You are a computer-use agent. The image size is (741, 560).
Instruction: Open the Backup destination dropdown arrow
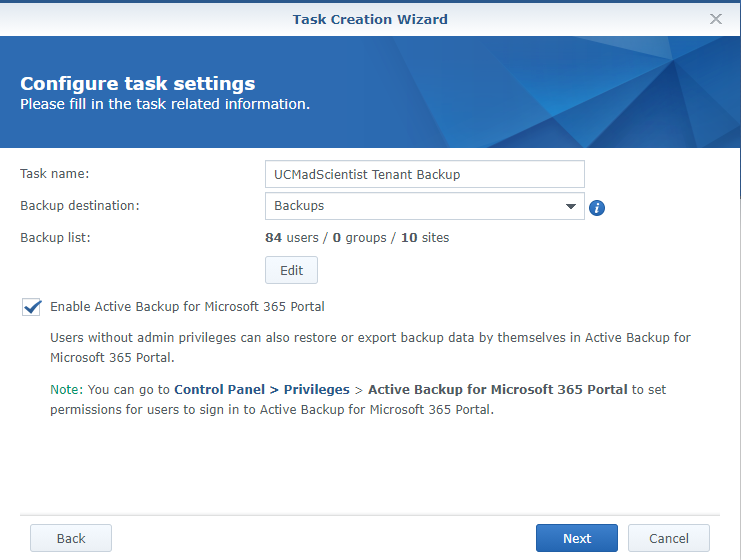click(x=571, y=206)
